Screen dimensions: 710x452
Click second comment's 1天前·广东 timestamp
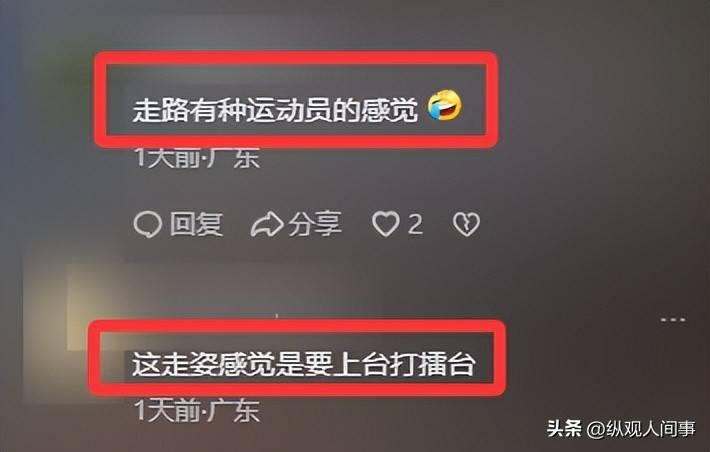tap(197, 411)
